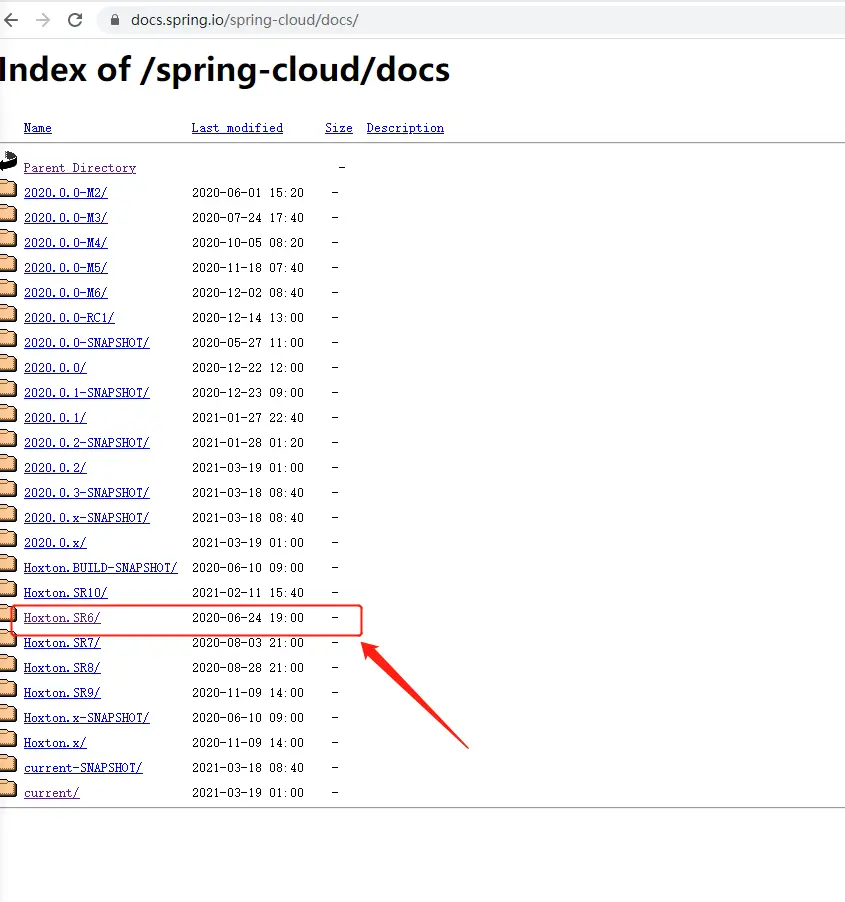Open the Parent Directory link
The height and width of the screenshot is (902, 845).
80,167
